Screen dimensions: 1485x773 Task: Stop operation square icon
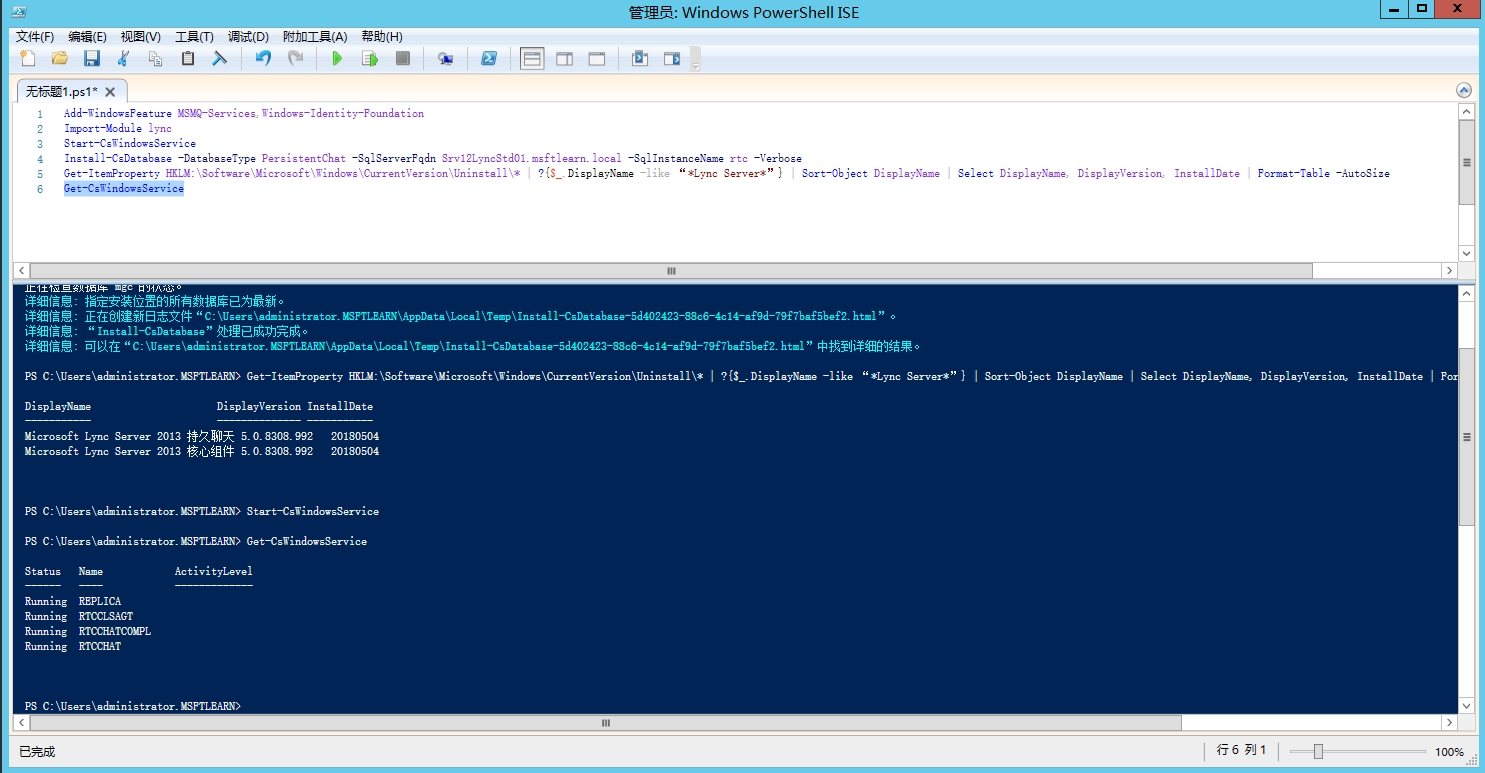tap(403, 59)
